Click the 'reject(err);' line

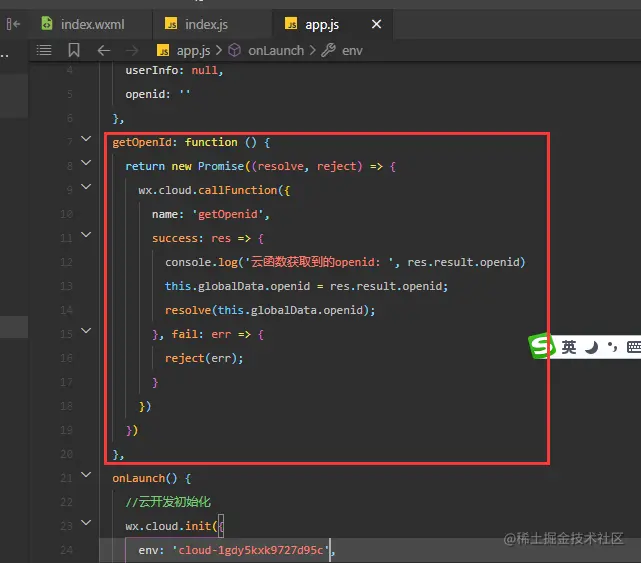[204, 359]
